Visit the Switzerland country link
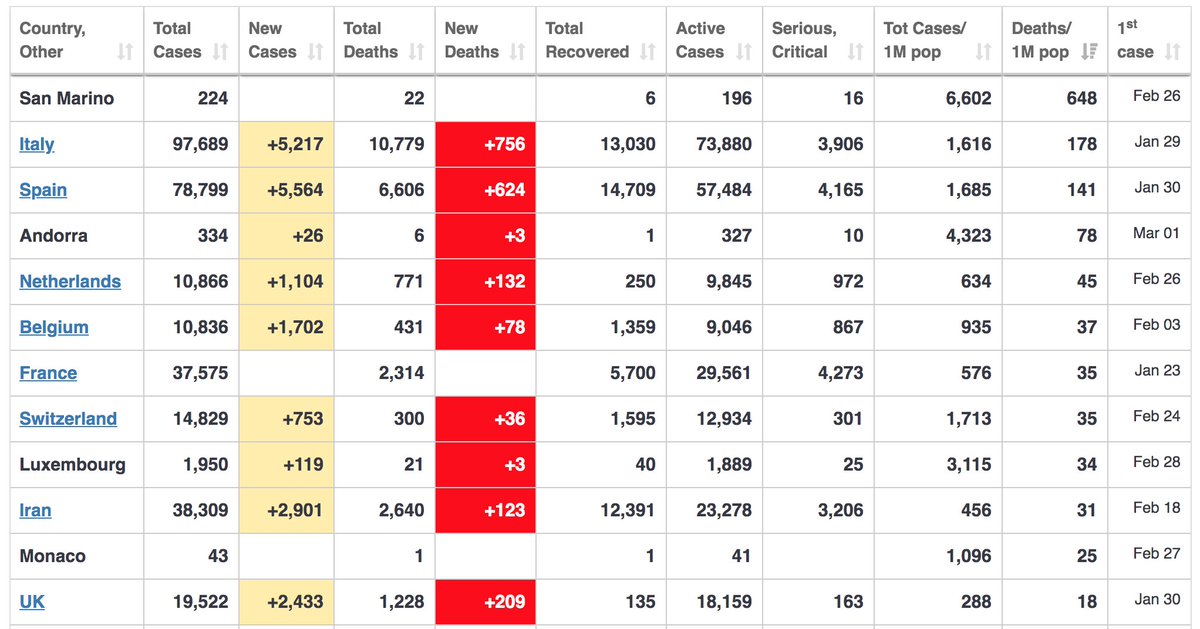The width and height of the screenshot is (1200, 629). point(68,418)
